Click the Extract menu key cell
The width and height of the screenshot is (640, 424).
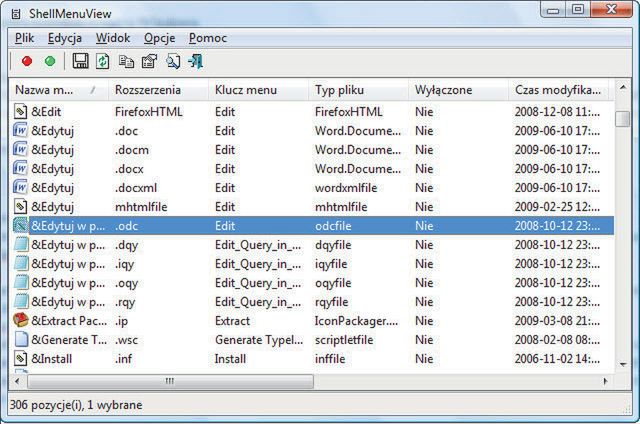pyautogui.click(x=232, y=321)
